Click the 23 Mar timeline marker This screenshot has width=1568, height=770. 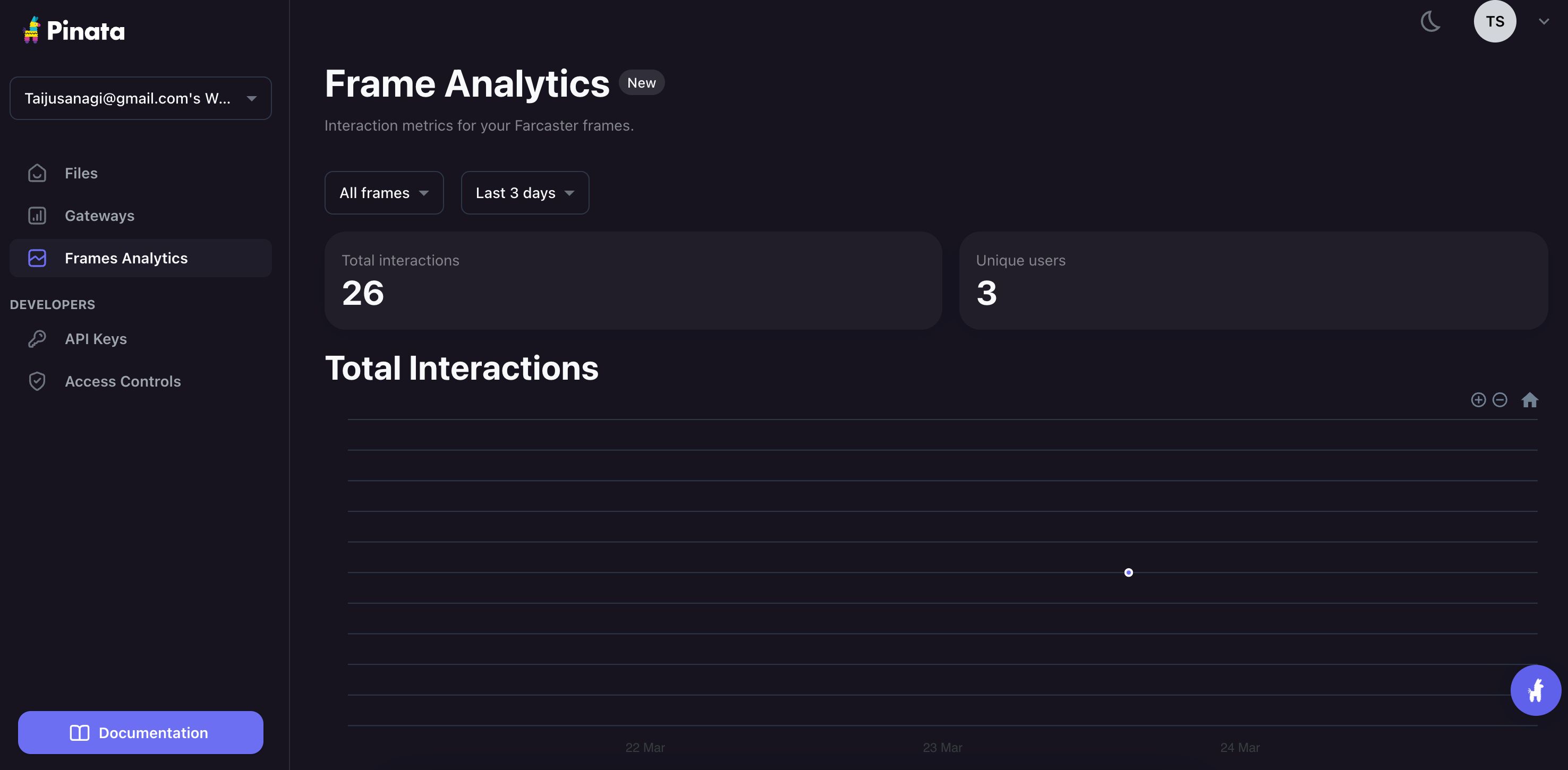point(942,747)
